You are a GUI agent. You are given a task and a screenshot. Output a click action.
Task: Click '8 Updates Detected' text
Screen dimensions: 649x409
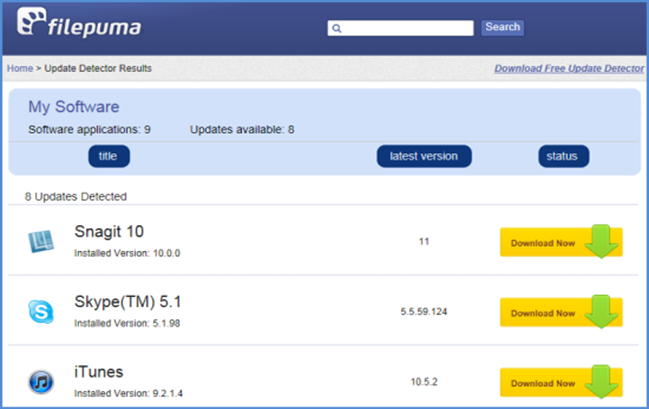click(x=76, y=197)
